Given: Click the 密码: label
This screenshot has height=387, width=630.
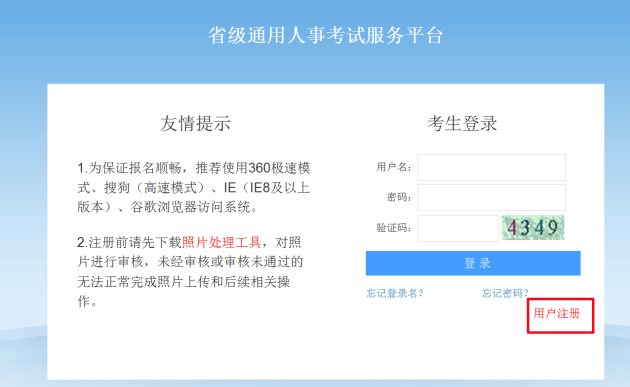Looking at the screenshot, I should click(x=399, y=197).
